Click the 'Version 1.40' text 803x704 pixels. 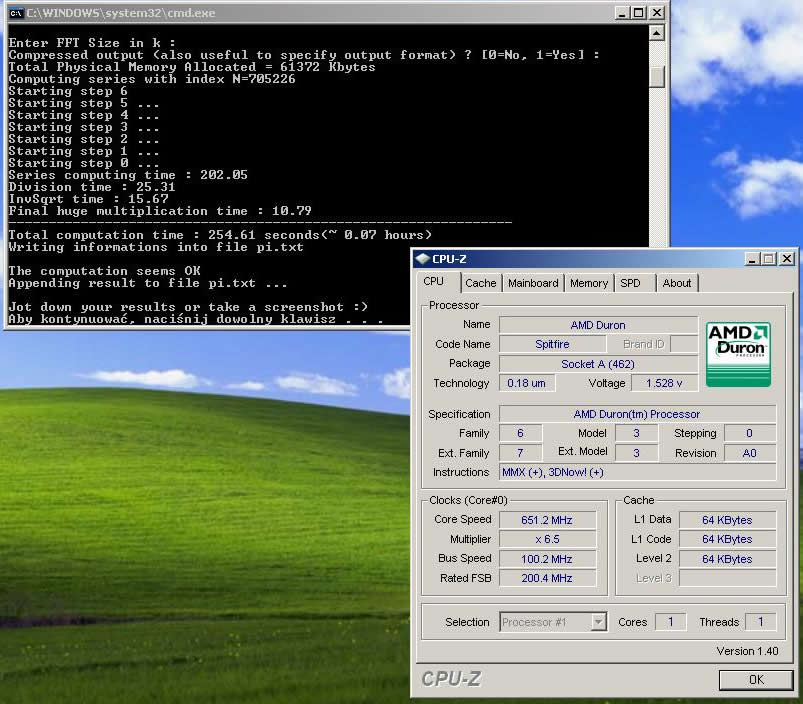point(747,651)
